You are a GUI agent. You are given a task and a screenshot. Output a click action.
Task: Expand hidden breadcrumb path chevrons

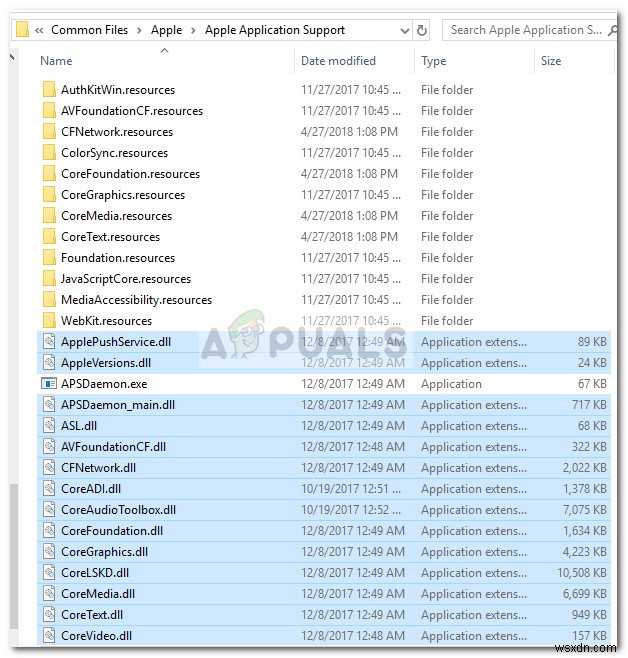coord(39,30)
